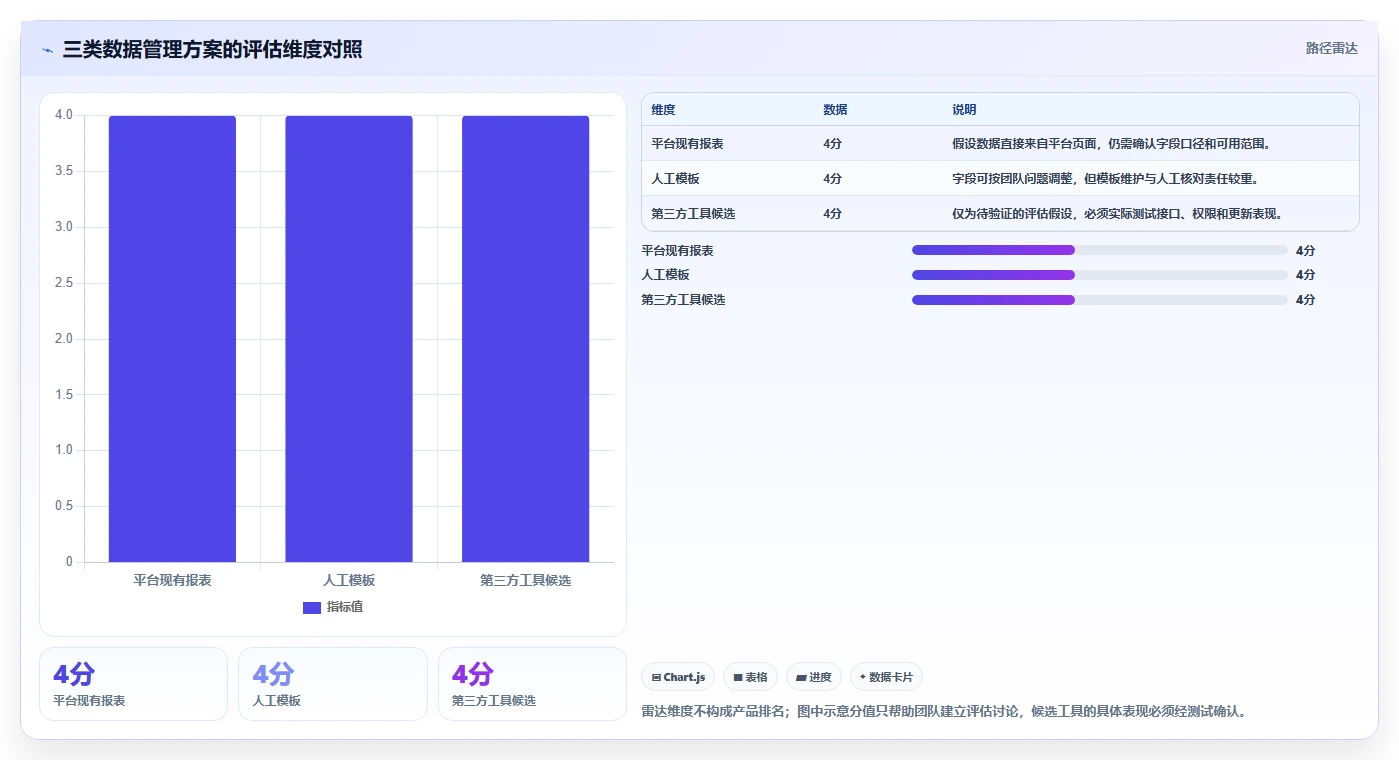Select the 数据卡片 tag chip
Image resolution: width=1399 pixels, height=760 pixels.
(x=886, y=677)
